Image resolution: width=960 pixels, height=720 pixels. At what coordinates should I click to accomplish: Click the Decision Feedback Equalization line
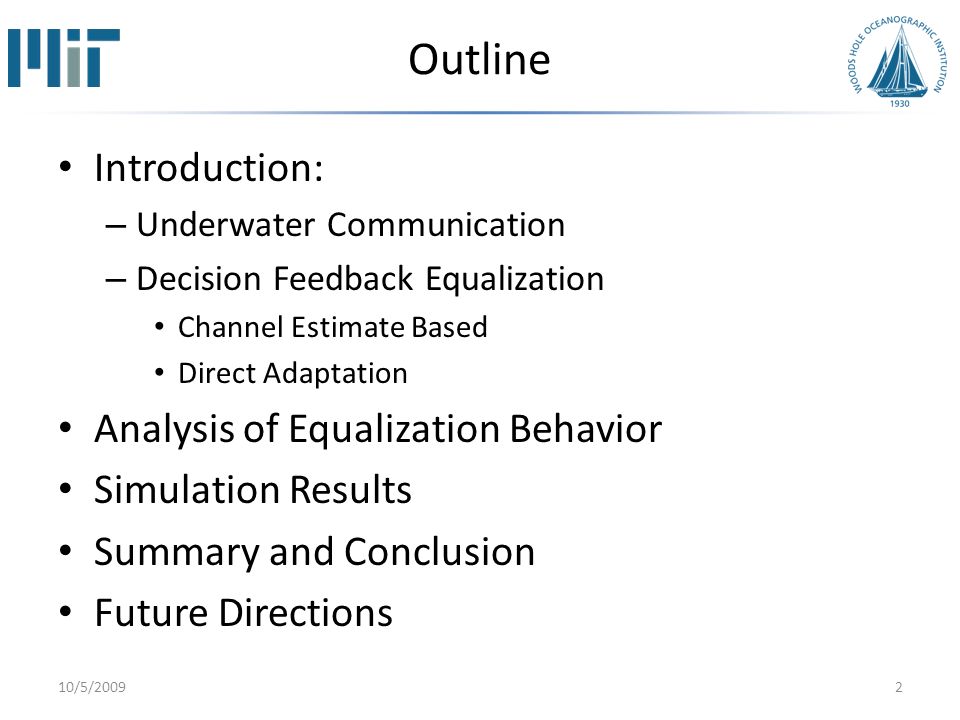(x=370, y=279)
